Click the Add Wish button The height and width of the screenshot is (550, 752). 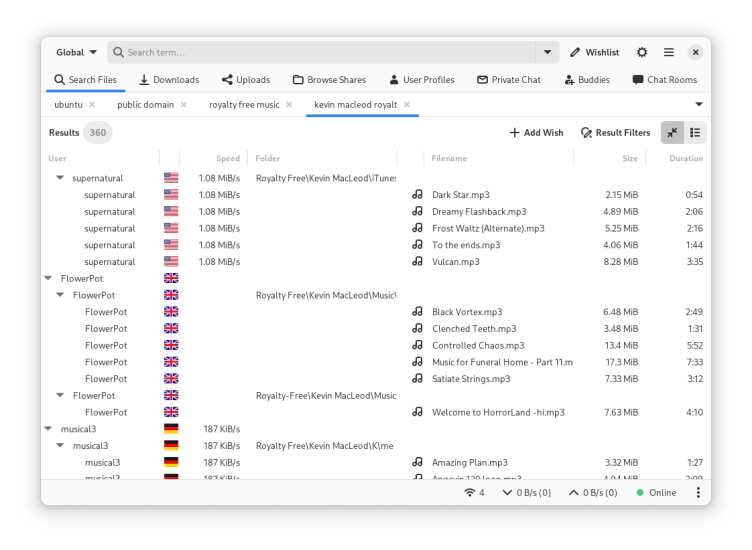tap(536, 132)
